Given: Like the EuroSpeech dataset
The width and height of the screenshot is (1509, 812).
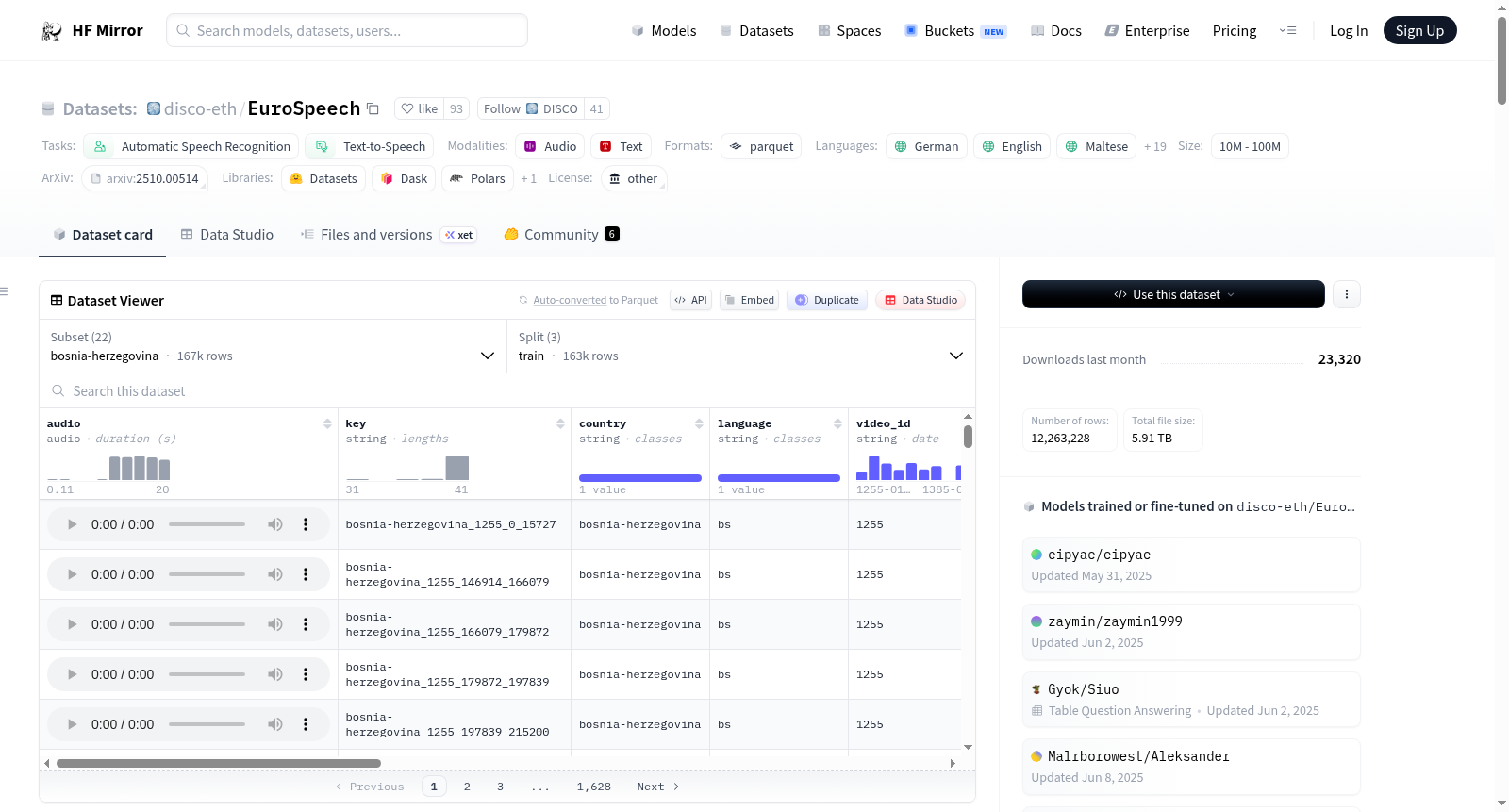Looking at the screenshot, I should [x=420, y=108].
